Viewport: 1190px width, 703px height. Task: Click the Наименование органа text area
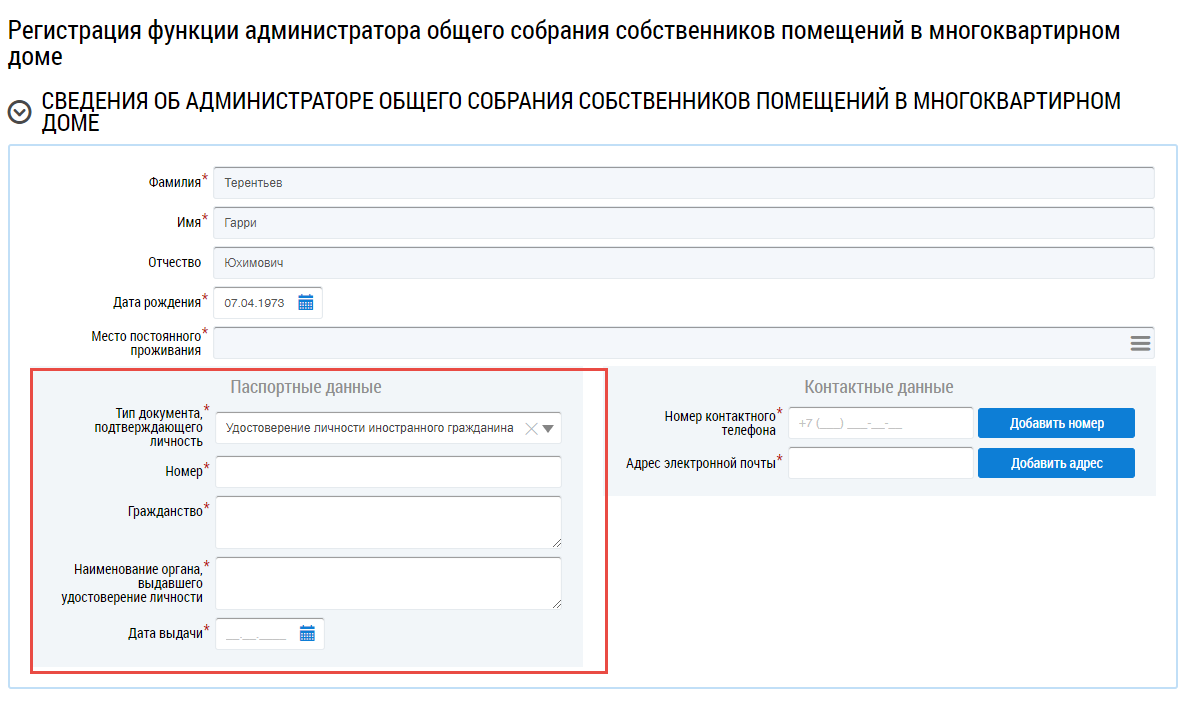tap(386, 582)
